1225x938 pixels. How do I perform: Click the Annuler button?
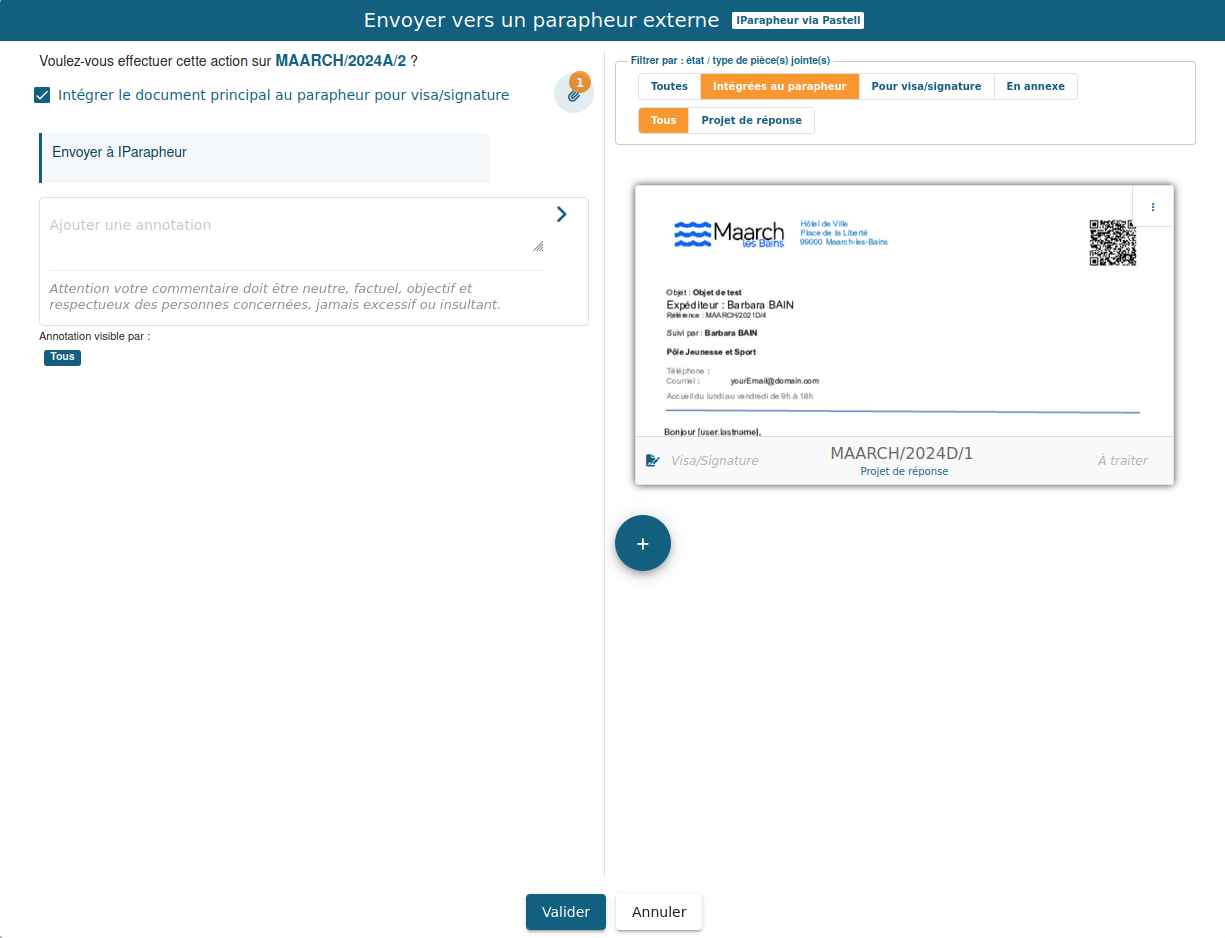(x=659, y=912)
